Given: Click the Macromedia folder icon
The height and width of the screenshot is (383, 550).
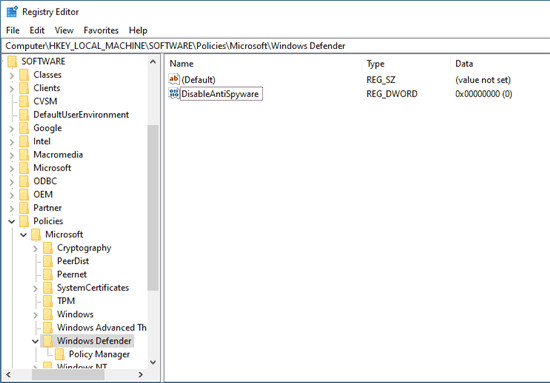Looking at the screenshot, I should (24, 155).
